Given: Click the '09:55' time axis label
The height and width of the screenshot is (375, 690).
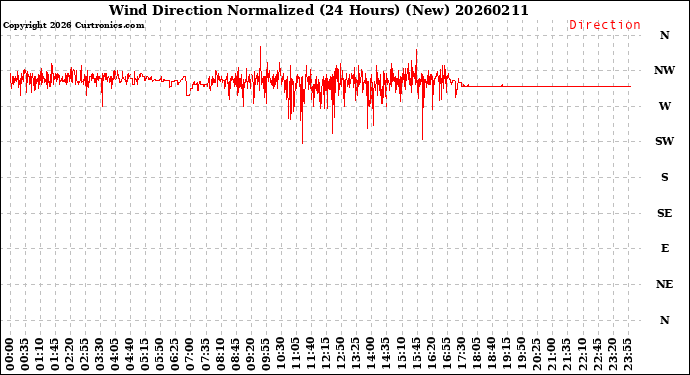Looking at the screenshot, I should point(265,355).
